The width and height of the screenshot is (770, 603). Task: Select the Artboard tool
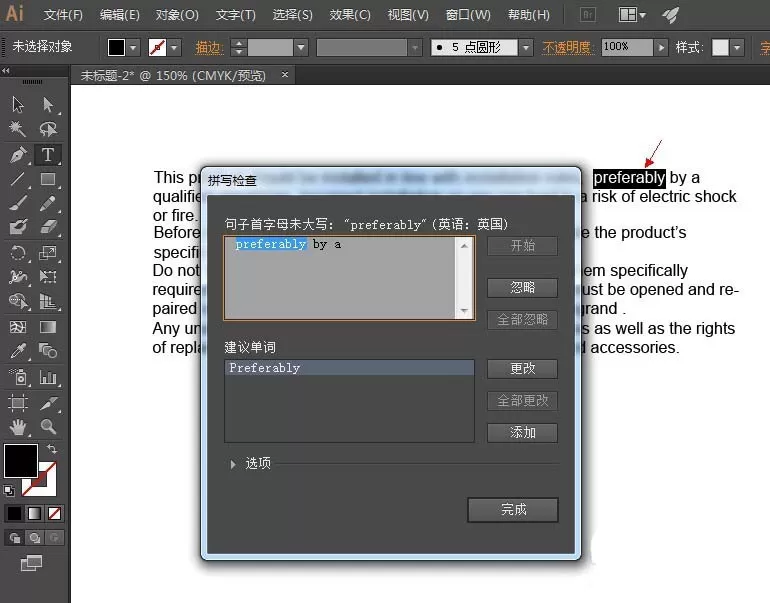(x=18, y=403)
